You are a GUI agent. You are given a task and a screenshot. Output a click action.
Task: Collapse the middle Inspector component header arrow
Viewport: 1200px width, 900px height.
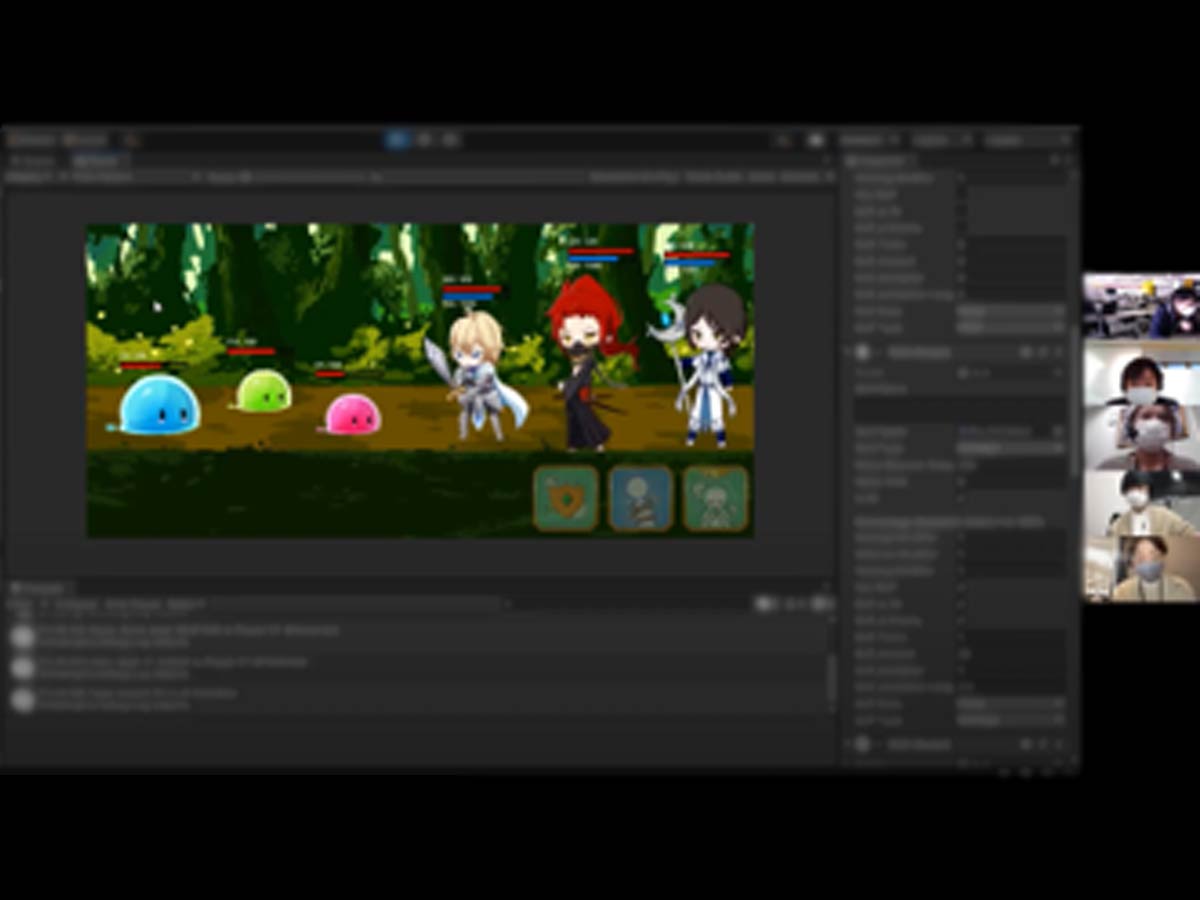click(x=849, y=352)
